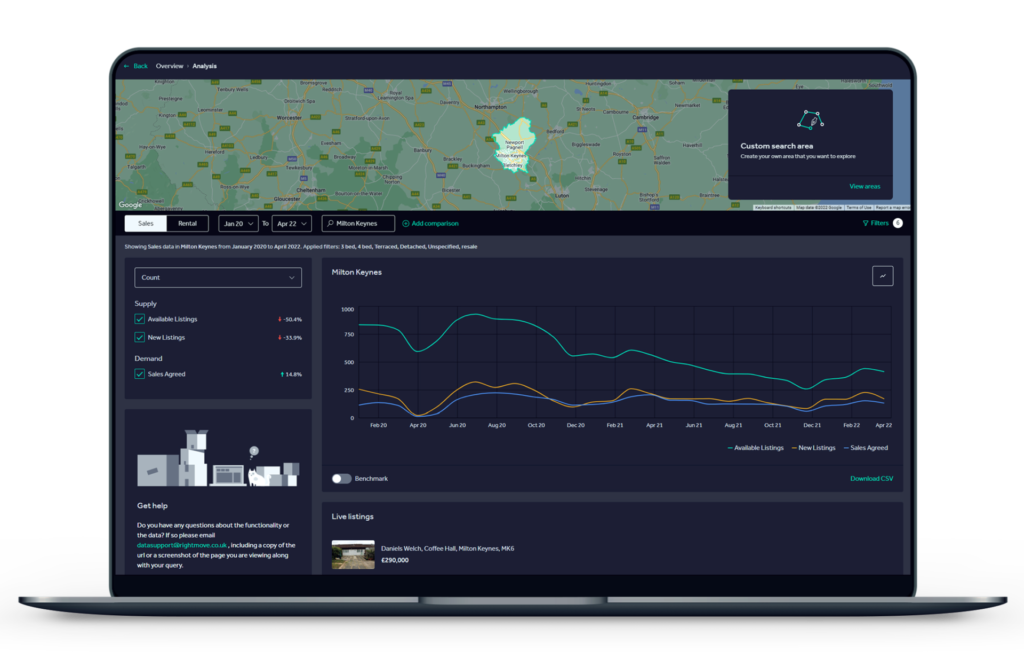Uncheck the New Listings checkbox
Viewport: 1024px width, 652px height.
click(x=139, y=338)
